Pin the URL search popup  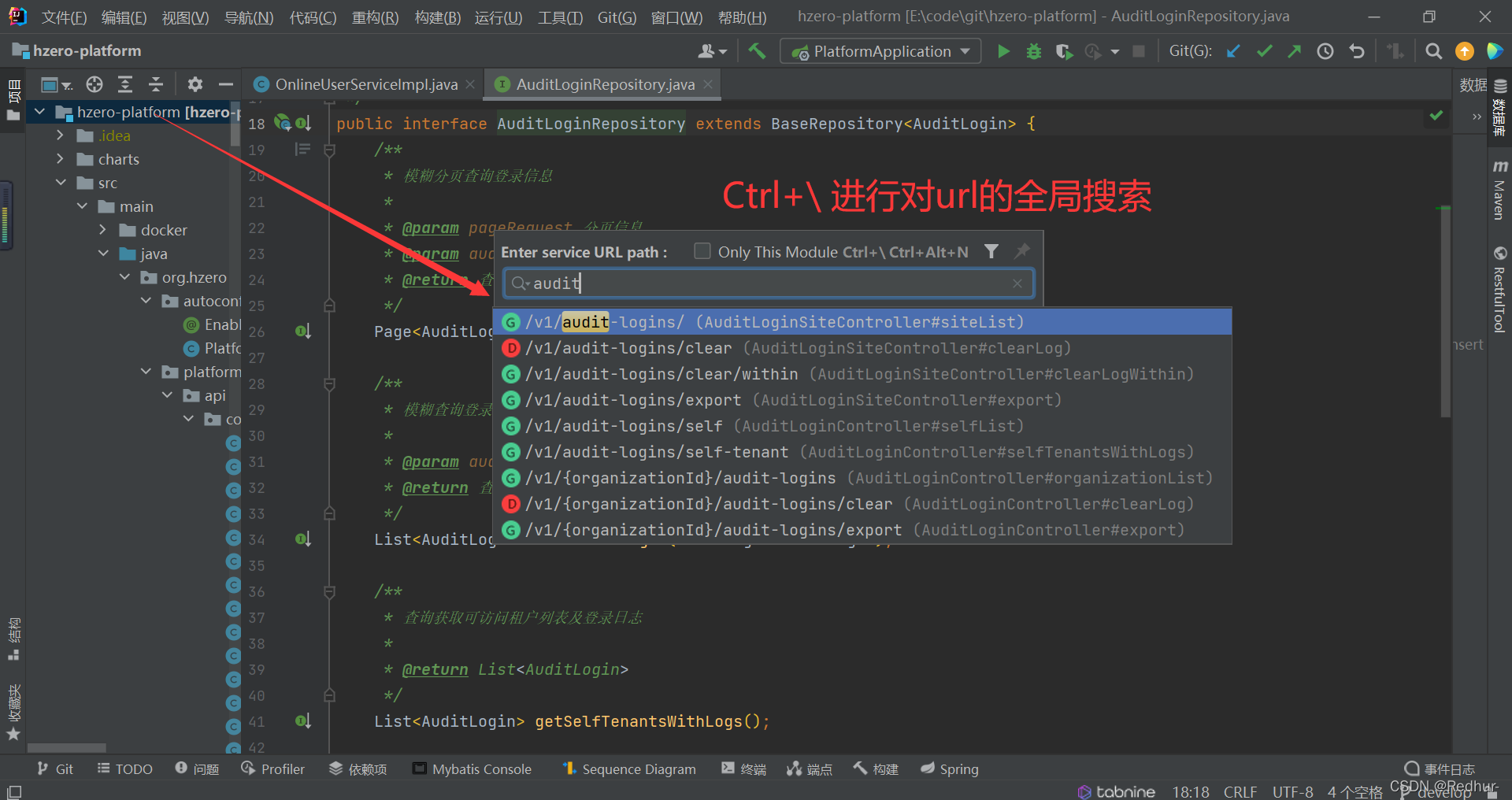click(1022, 251)
